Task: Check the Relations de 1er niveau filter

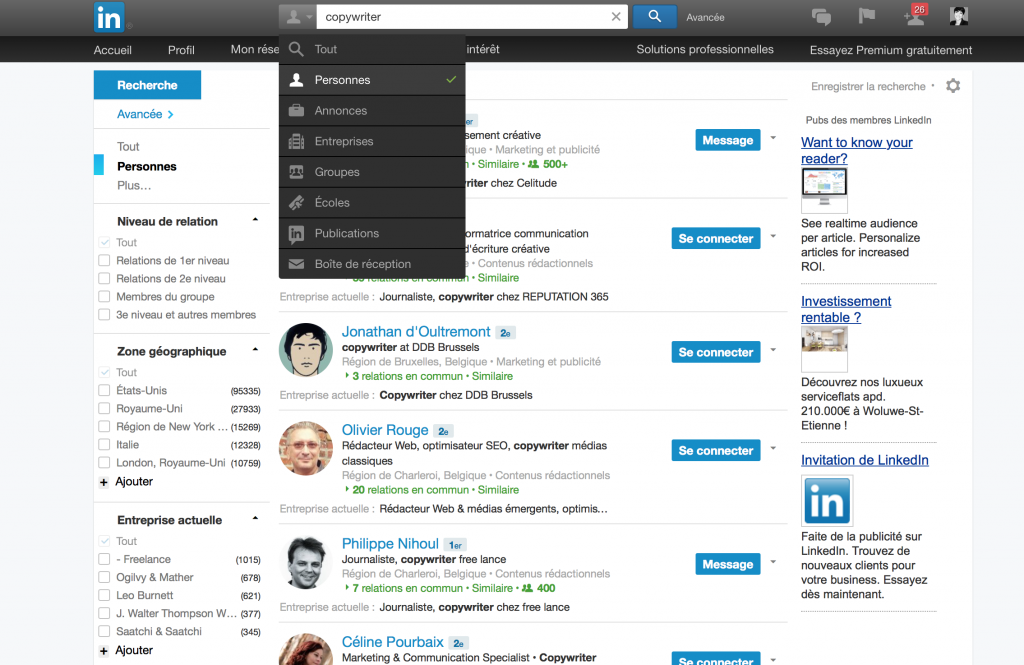Action: [x=104, y=261]
